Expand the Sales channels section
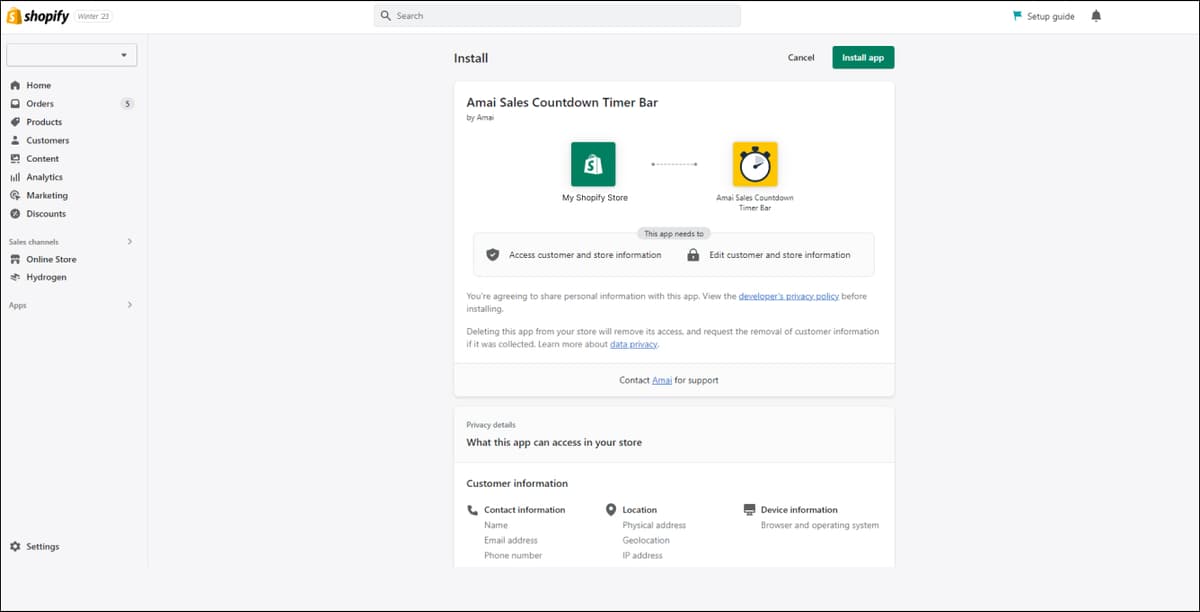 (129, 242)
